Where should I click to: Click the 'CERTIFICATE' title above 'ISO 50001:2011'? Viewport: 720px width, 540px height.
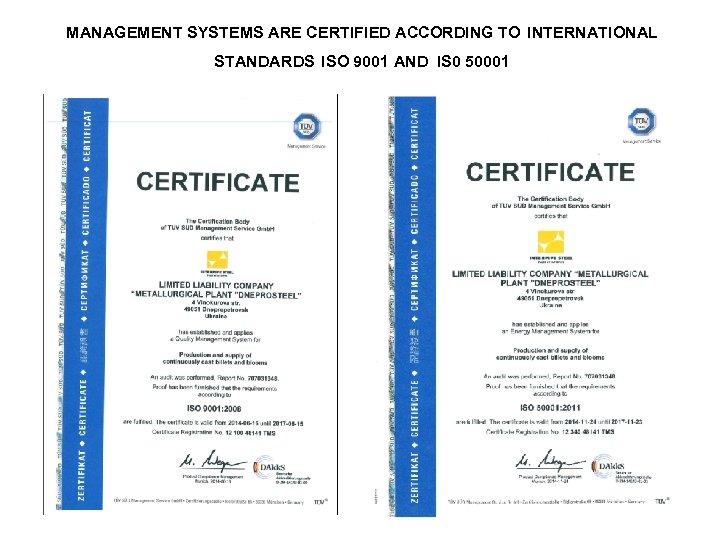coord(551,172)
